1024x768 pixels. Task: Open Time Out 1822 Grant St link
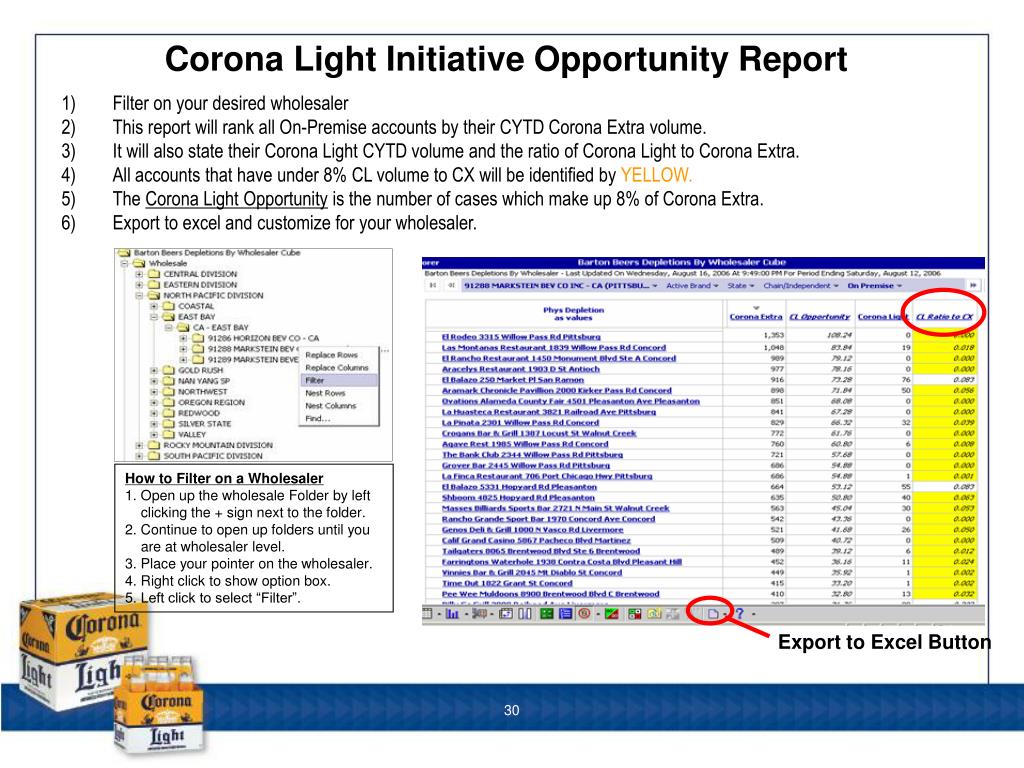(507, 583)
